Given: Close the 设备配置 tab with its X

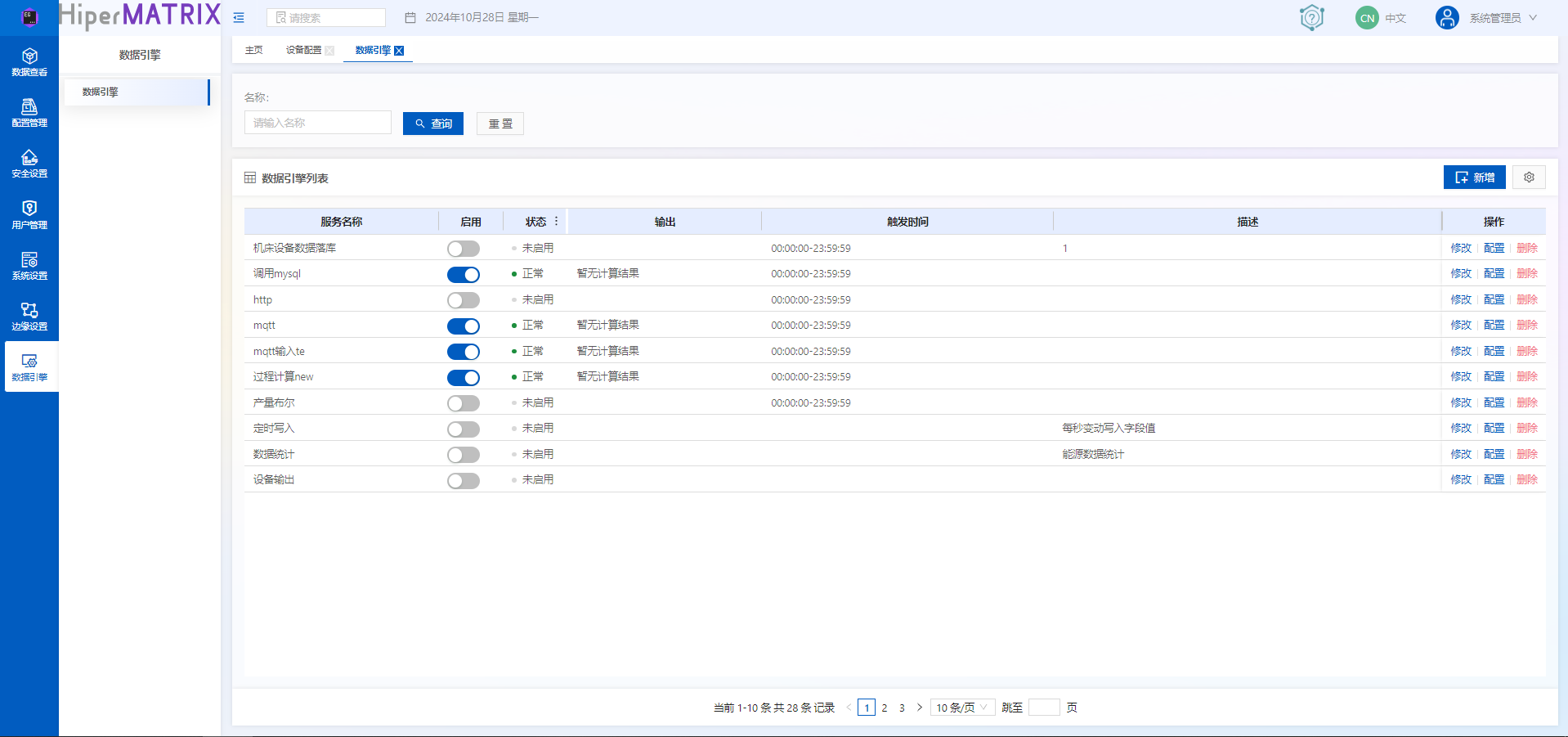Looking at the screenshot, I should 329,51.
